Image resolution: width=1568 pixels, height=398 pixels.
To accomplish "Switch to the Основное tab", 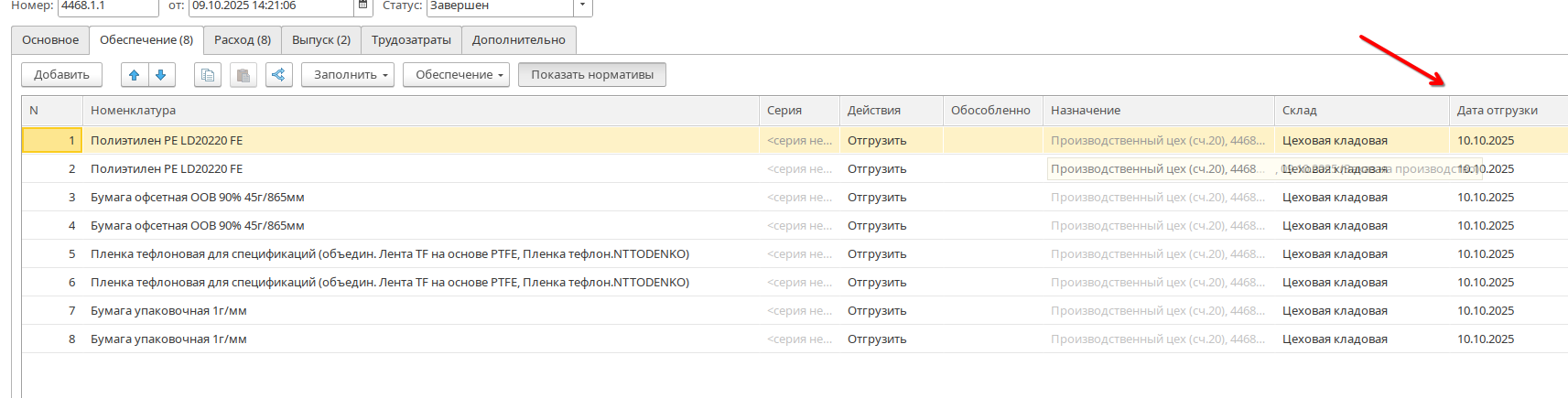I will coord(50,40).
